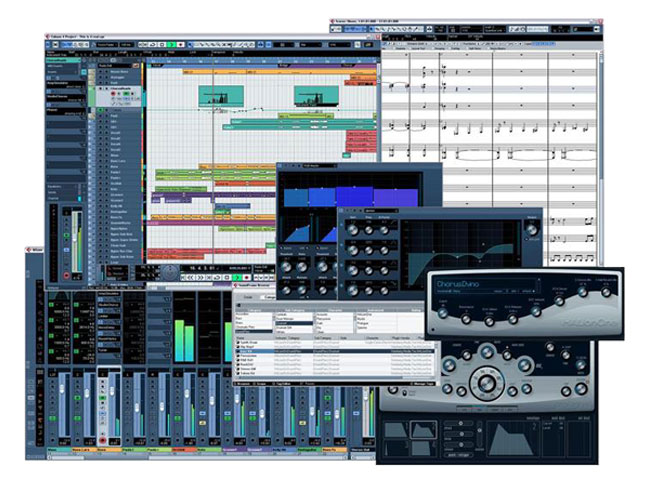
Task: Hit Rewind on the transport panel
Action: tap(191, 277)
